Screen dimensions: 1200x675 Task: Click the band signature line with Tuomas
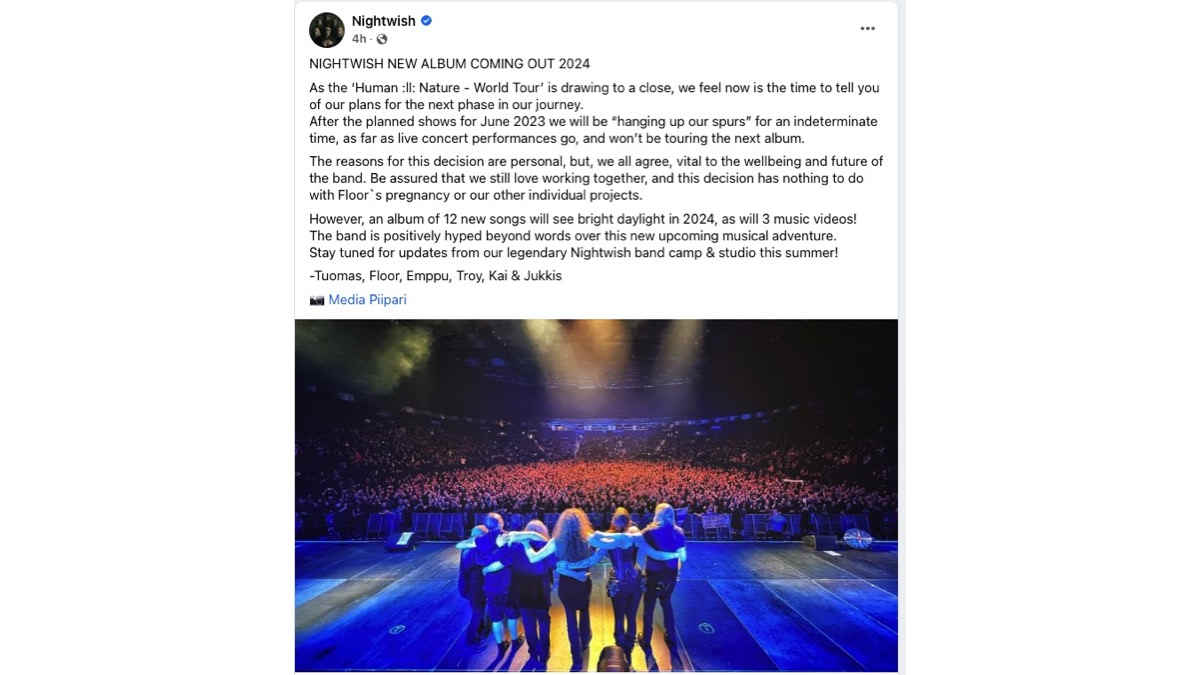[435, 276]
